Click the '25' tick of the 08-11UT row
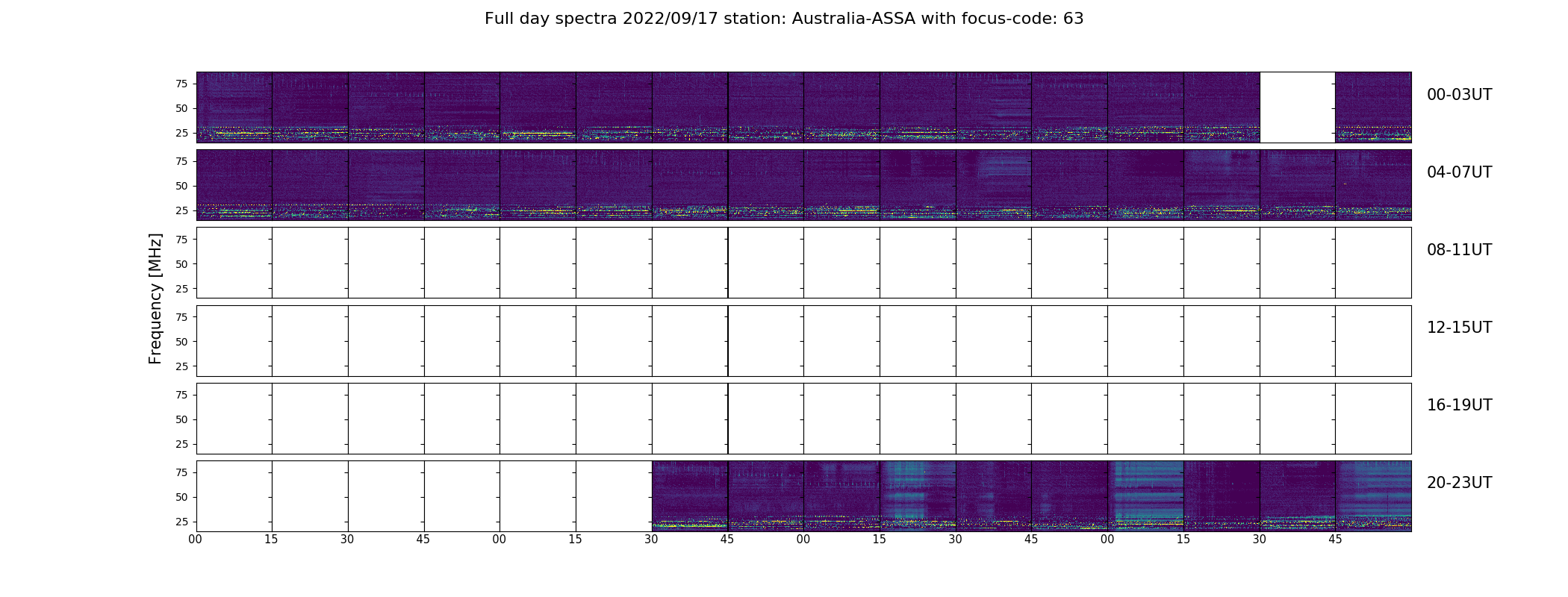 [x=181, y=289]
